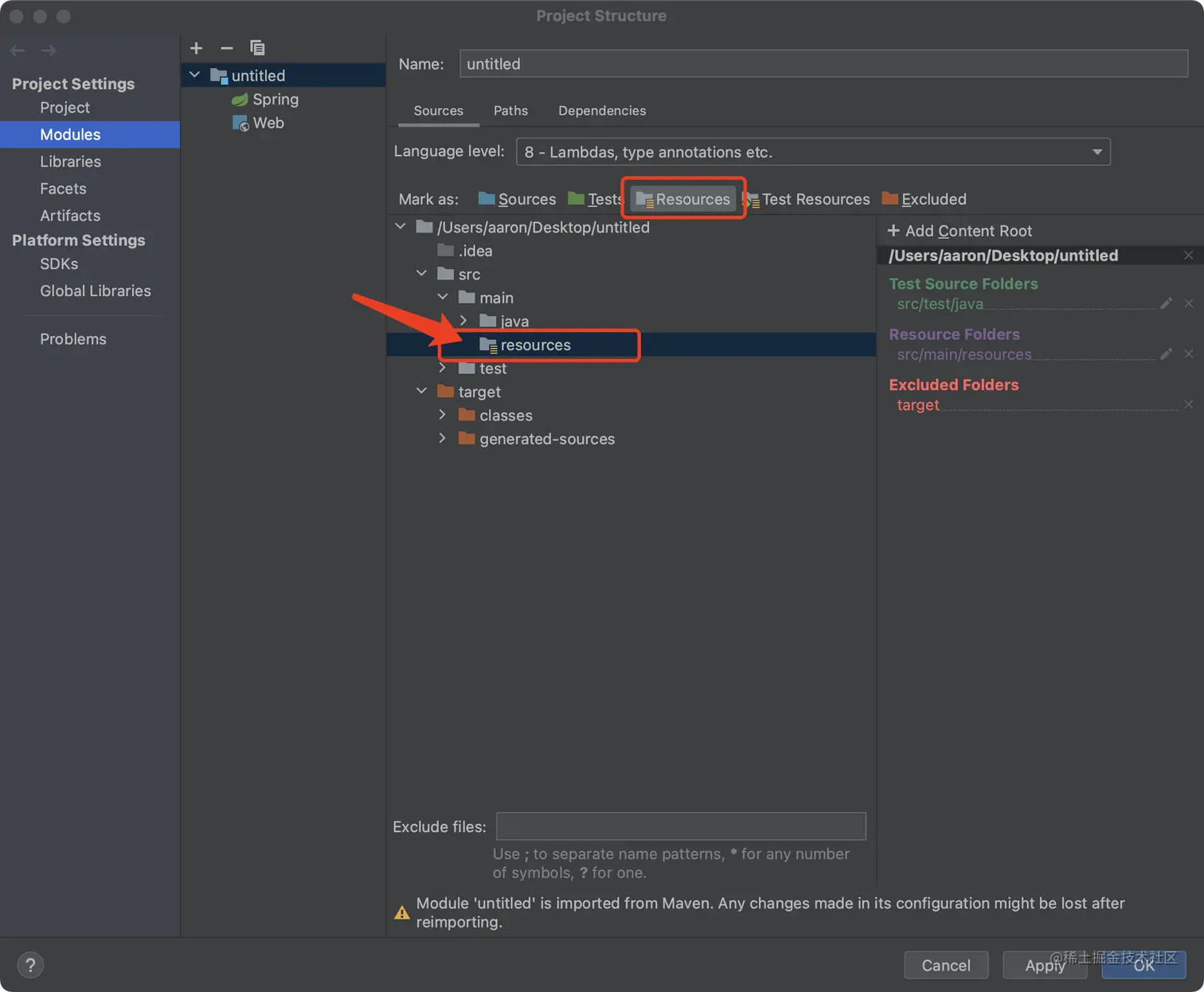Click the add module plus icon
1204x992 pixels.
(x=197, y=49)
